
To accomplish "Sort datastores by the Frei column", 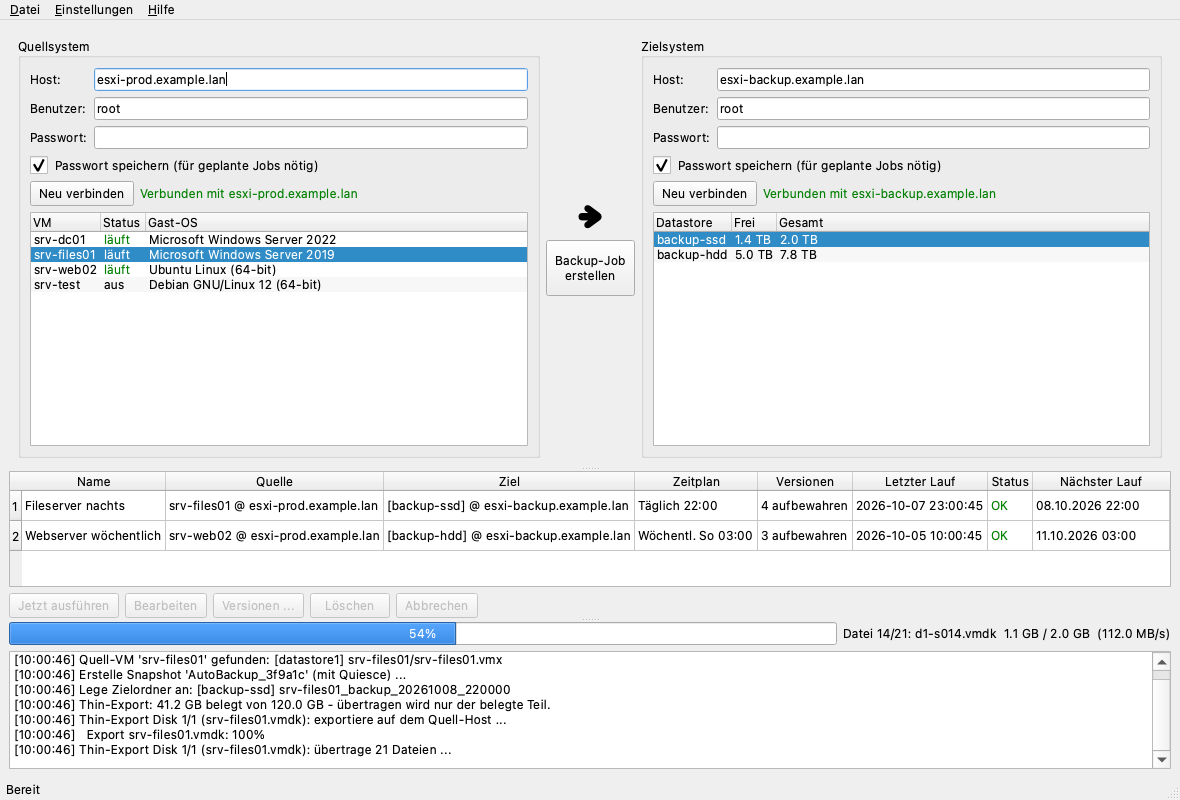I will click(x=754, y=223).
